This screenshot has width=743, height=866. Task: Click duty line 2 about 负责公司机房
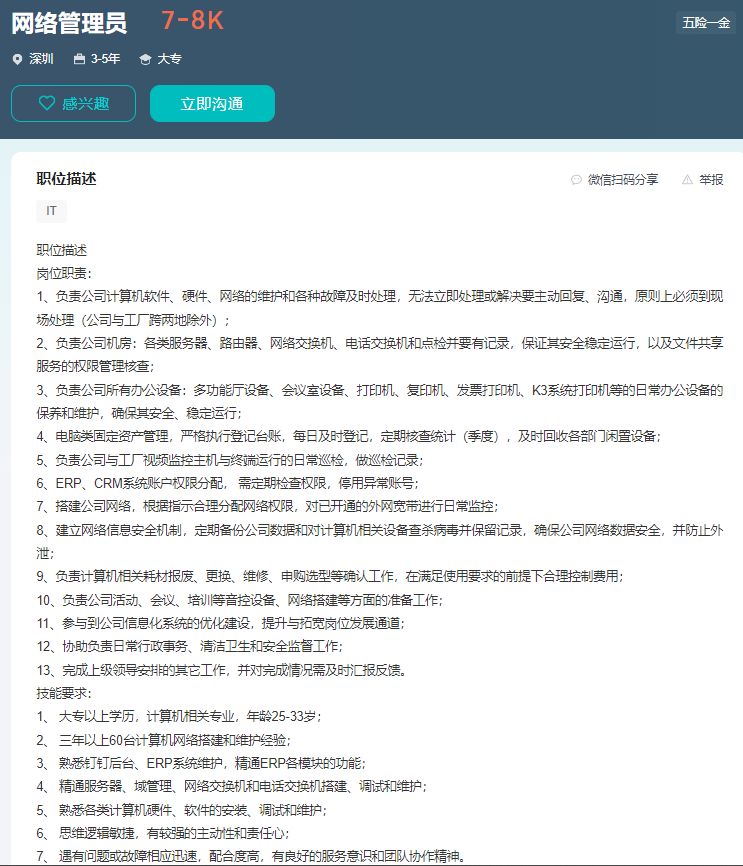380,355
